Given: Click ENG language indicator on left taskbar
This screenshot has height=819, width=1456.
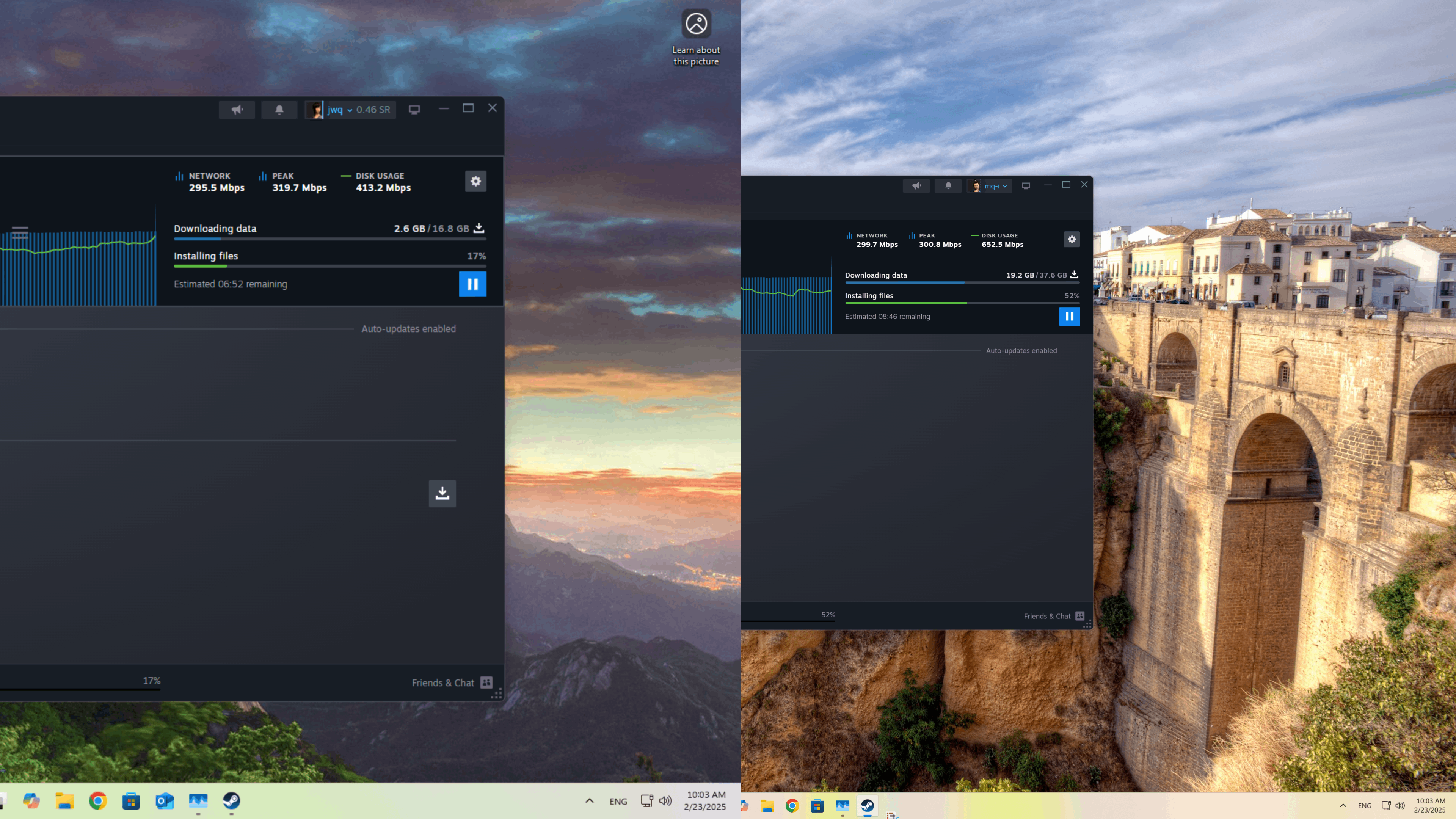Looking at the screenshot, I should (618, 802).
